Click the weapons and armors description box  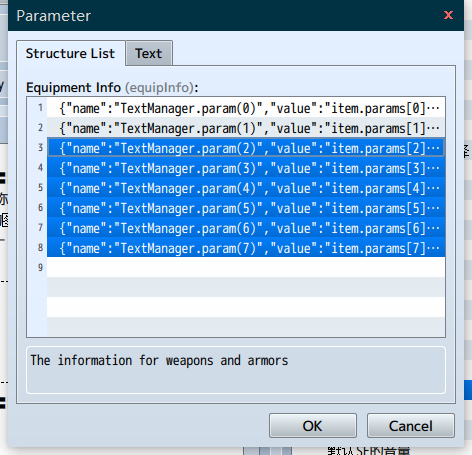(236, 370)
